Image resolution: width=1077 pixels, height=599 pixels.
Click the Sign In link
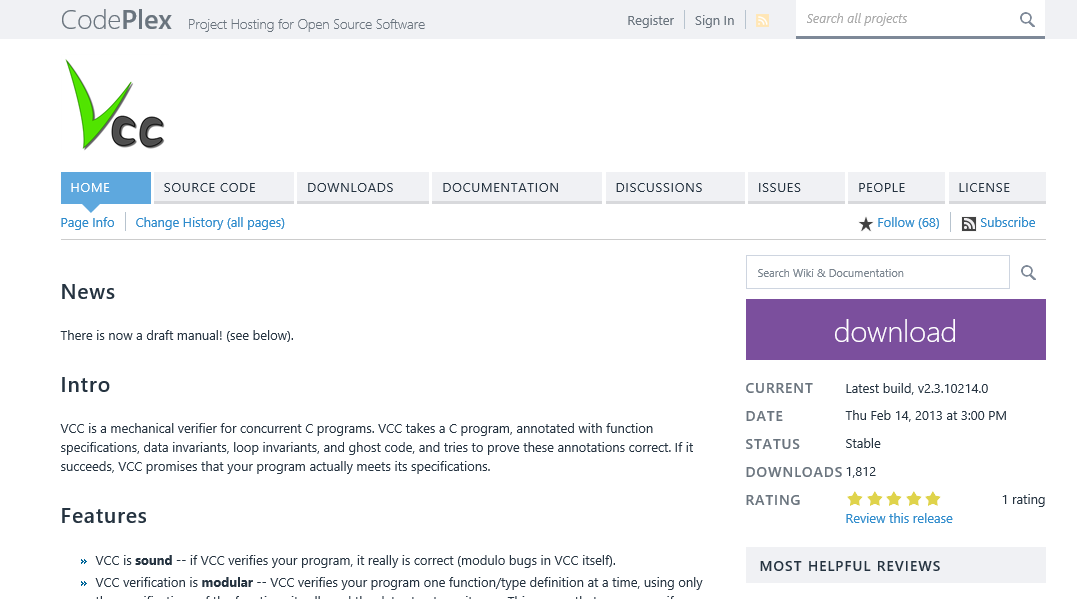tap(714, 21)
